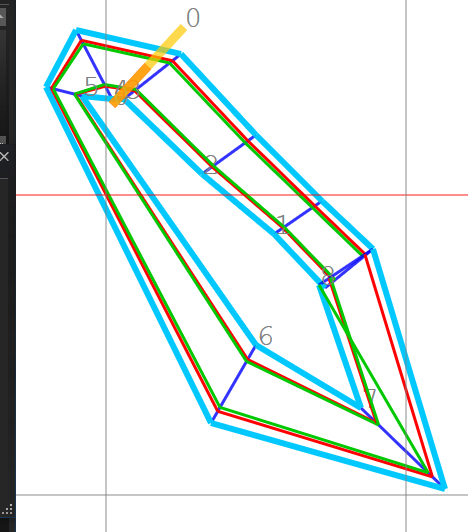468x532 pixels.
Task: Click the gray horizontal grid line at bottom
Action: pyautogui.click(x=242, y=495)
